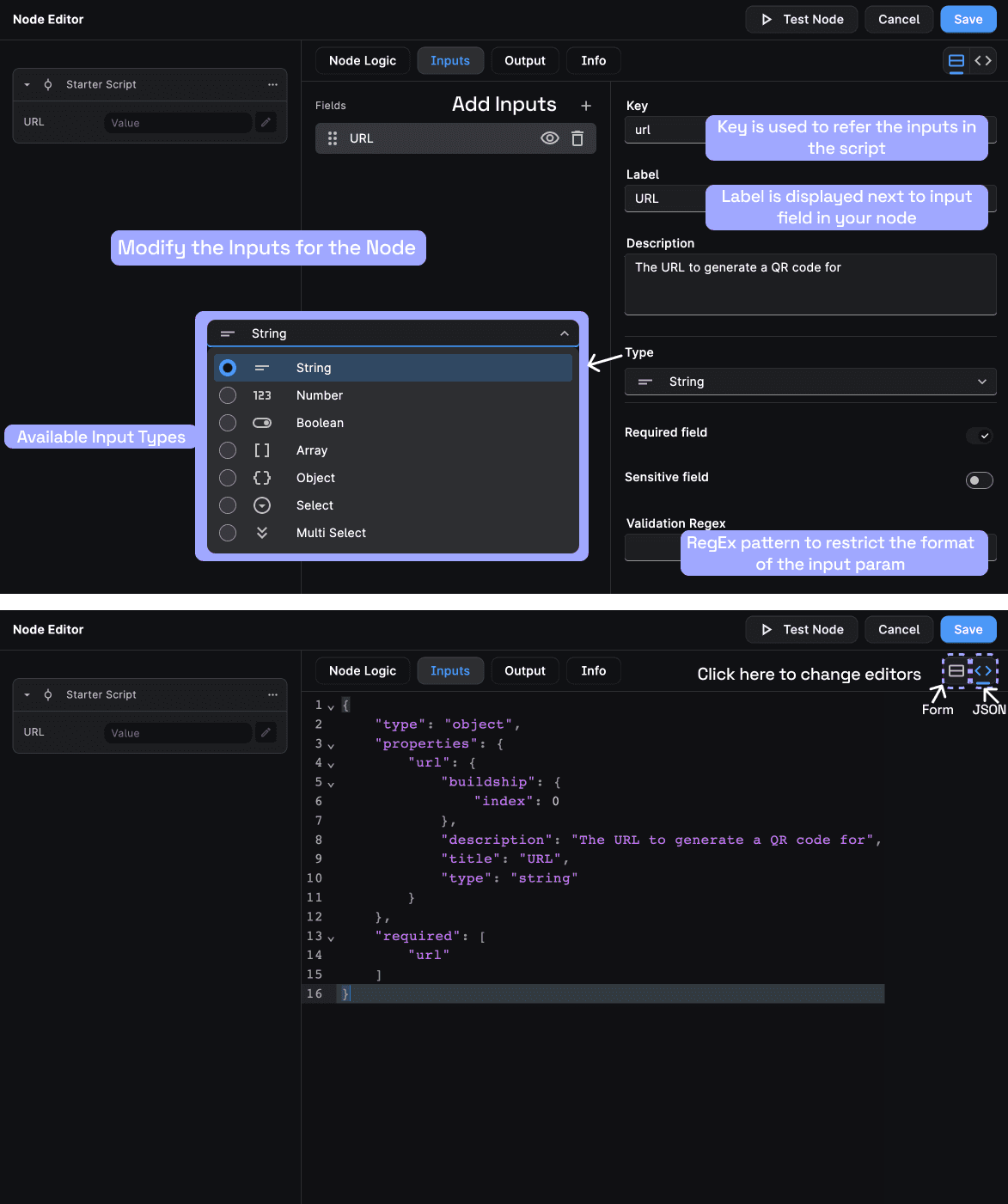Click the Description text area
The image size is (1008, 1204).
pyautogui.click(x=809, y=284)
